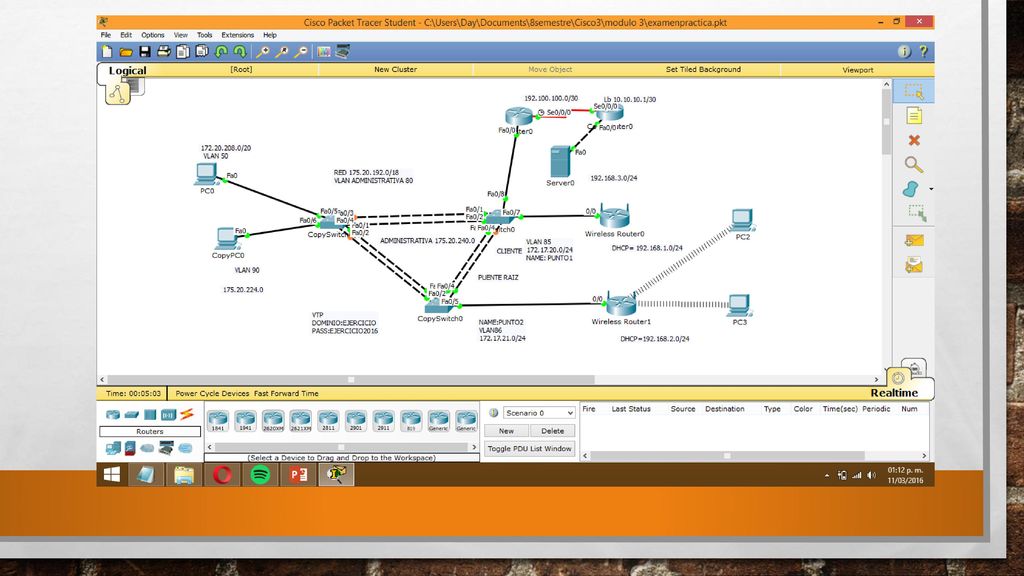Open PowerPoint from the taskbar
1024x576 pixels.
tap(298, 475)
